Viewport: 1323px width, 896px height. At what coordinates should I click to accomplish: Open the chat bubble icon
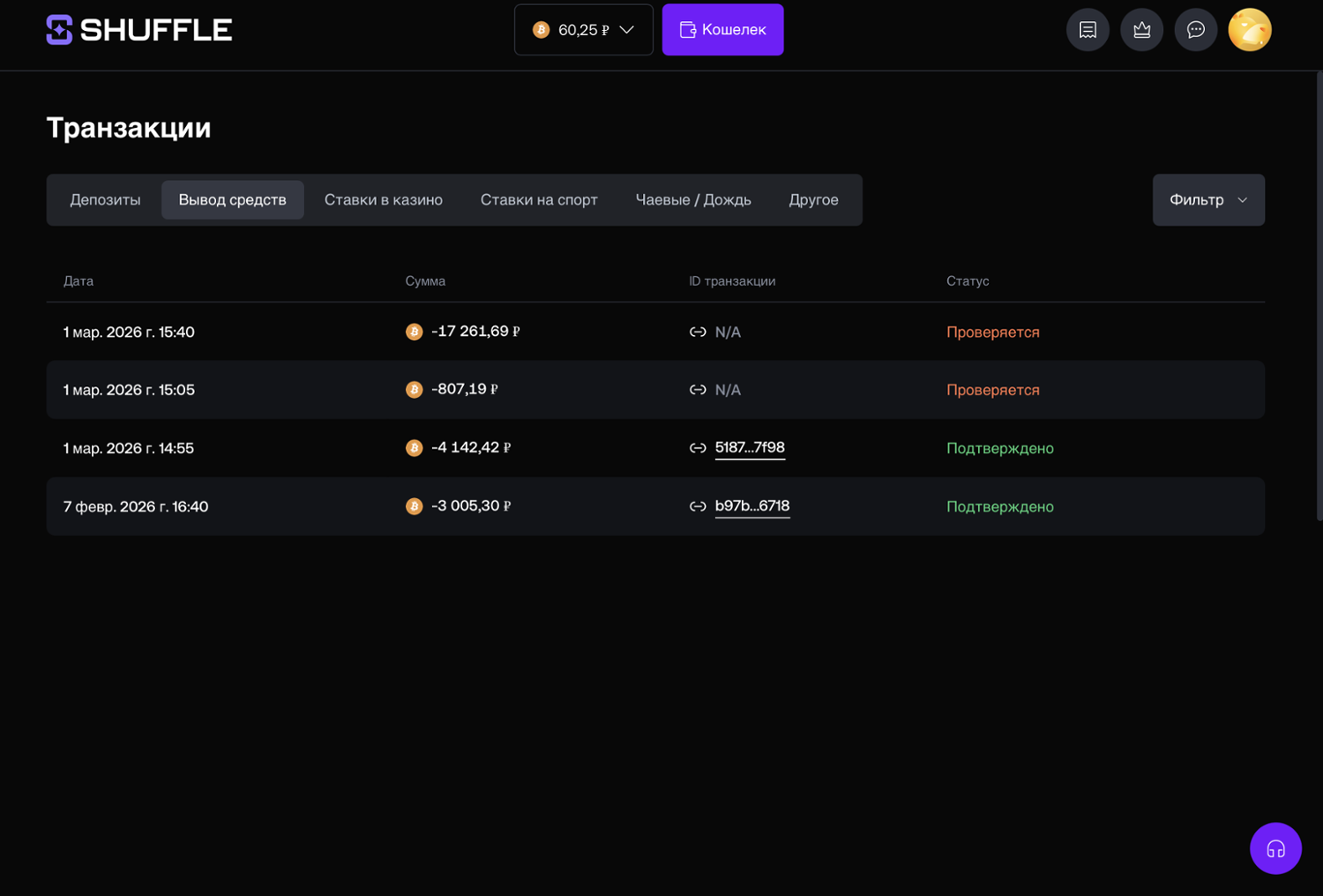tap(1195, 30)
